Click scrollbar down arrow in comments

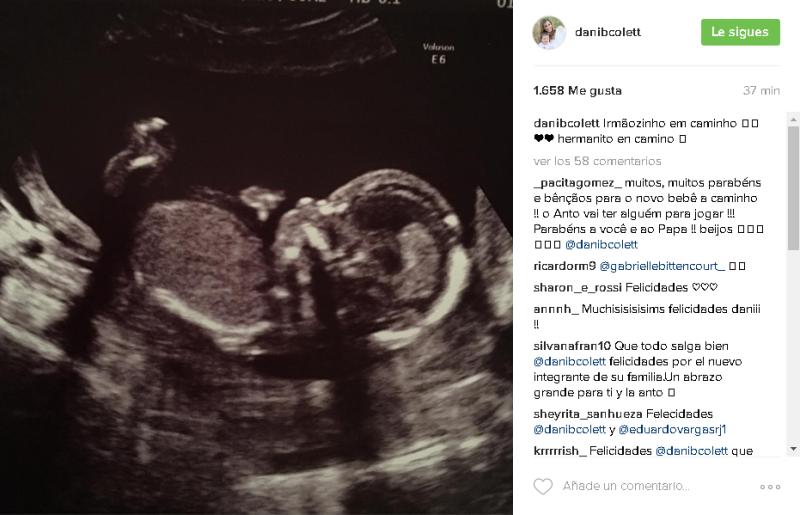coord(793,449)
